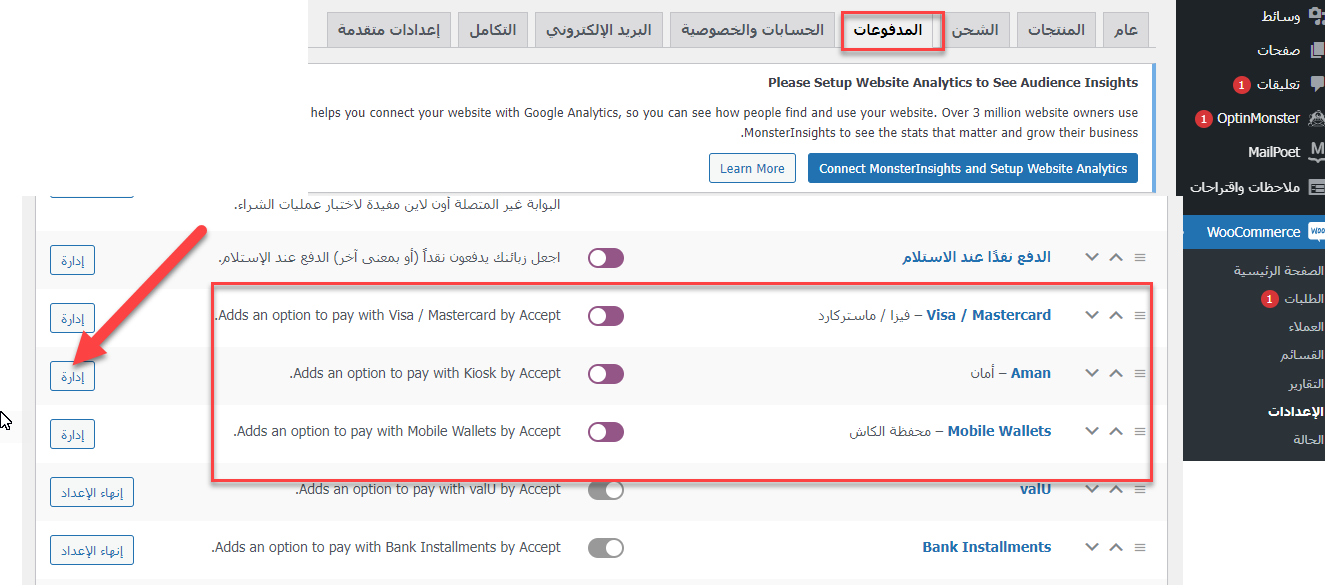Viewport: 1337px width, 585px height.
Task: Open Comments via its speech bubble icon
Action: coord(1316,84)
